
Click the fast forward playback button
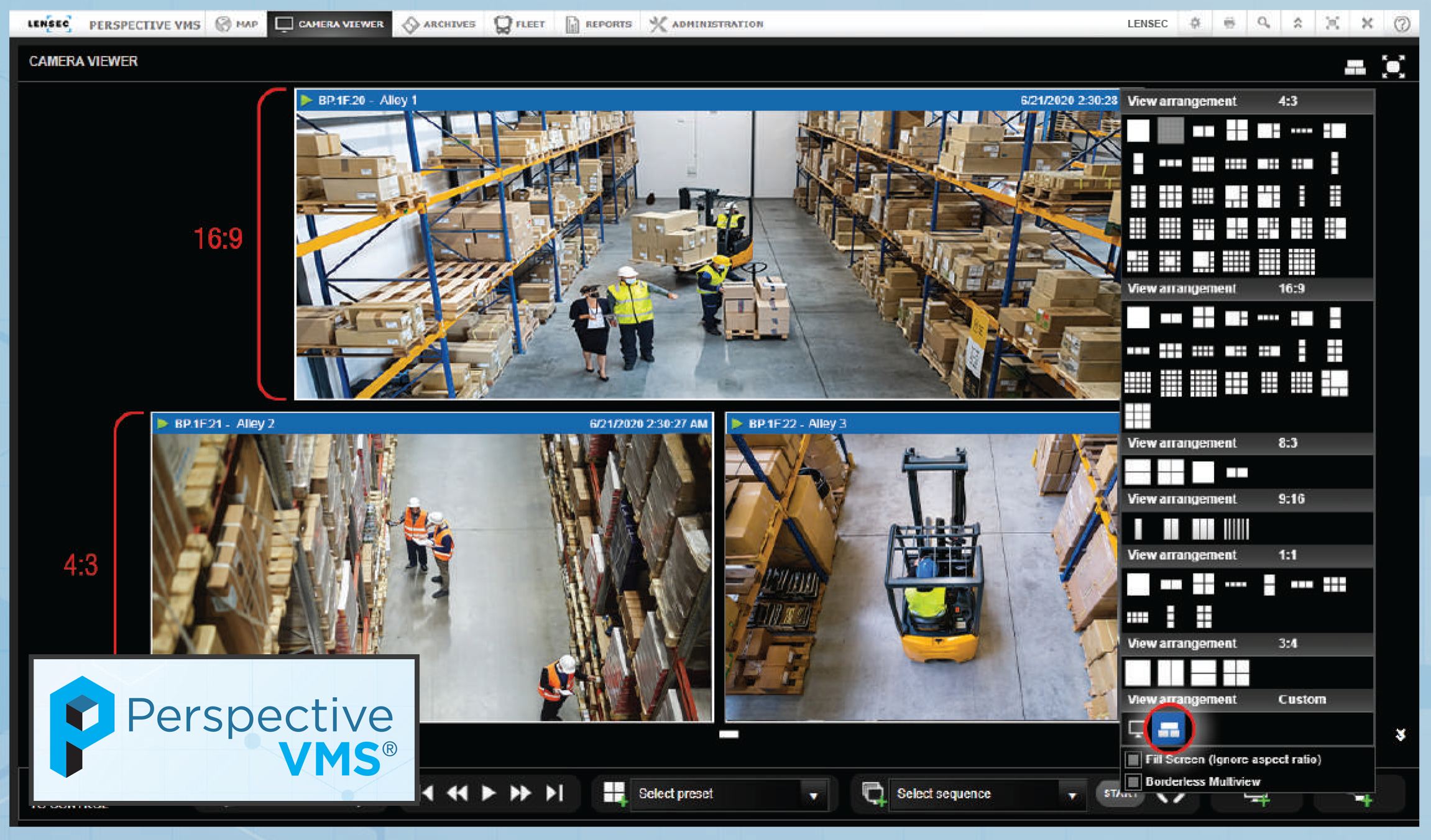point(520,793)
